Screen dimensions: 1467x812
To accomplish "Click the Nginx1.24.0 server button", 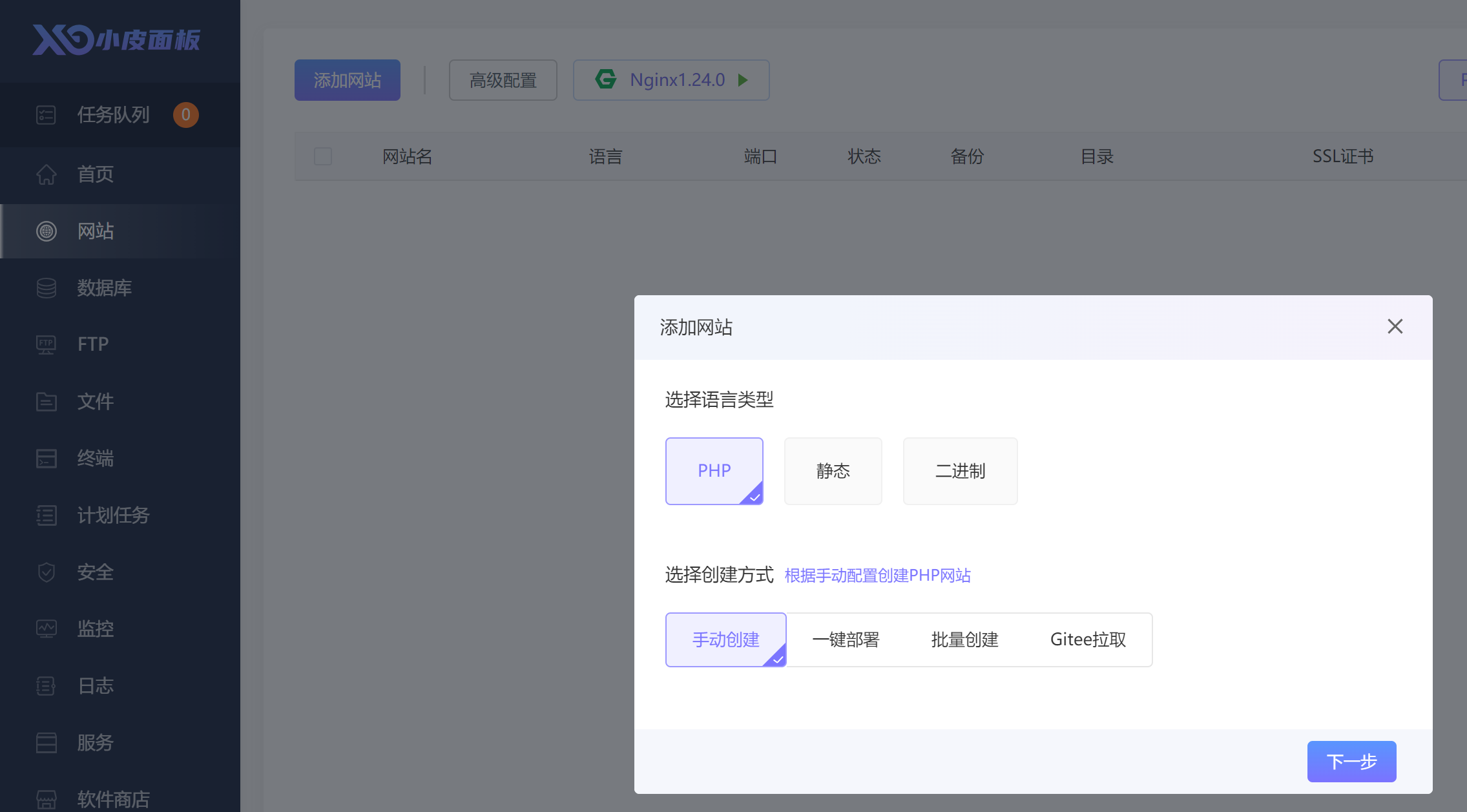I will [671, 80].
